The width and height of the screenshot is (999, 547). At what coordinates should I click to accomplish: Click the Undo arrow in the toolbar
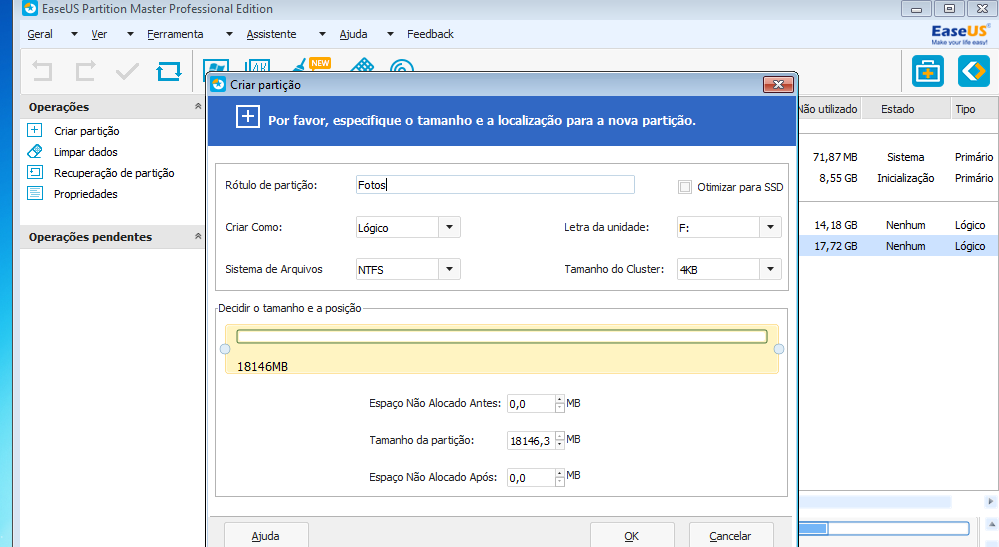(43, 71)
